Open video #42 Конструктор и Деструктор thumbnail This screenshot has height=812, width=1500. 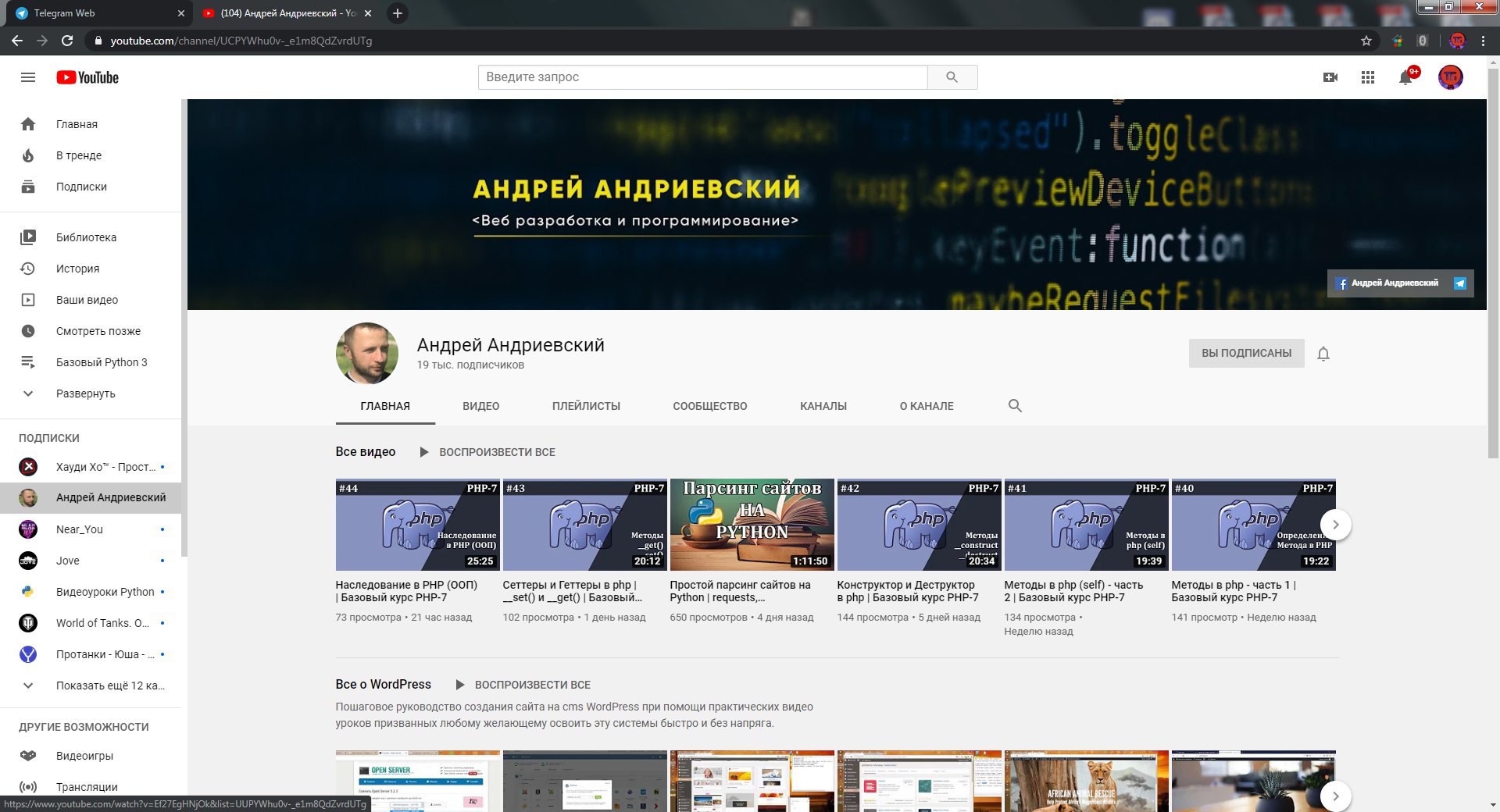point(920,525)
